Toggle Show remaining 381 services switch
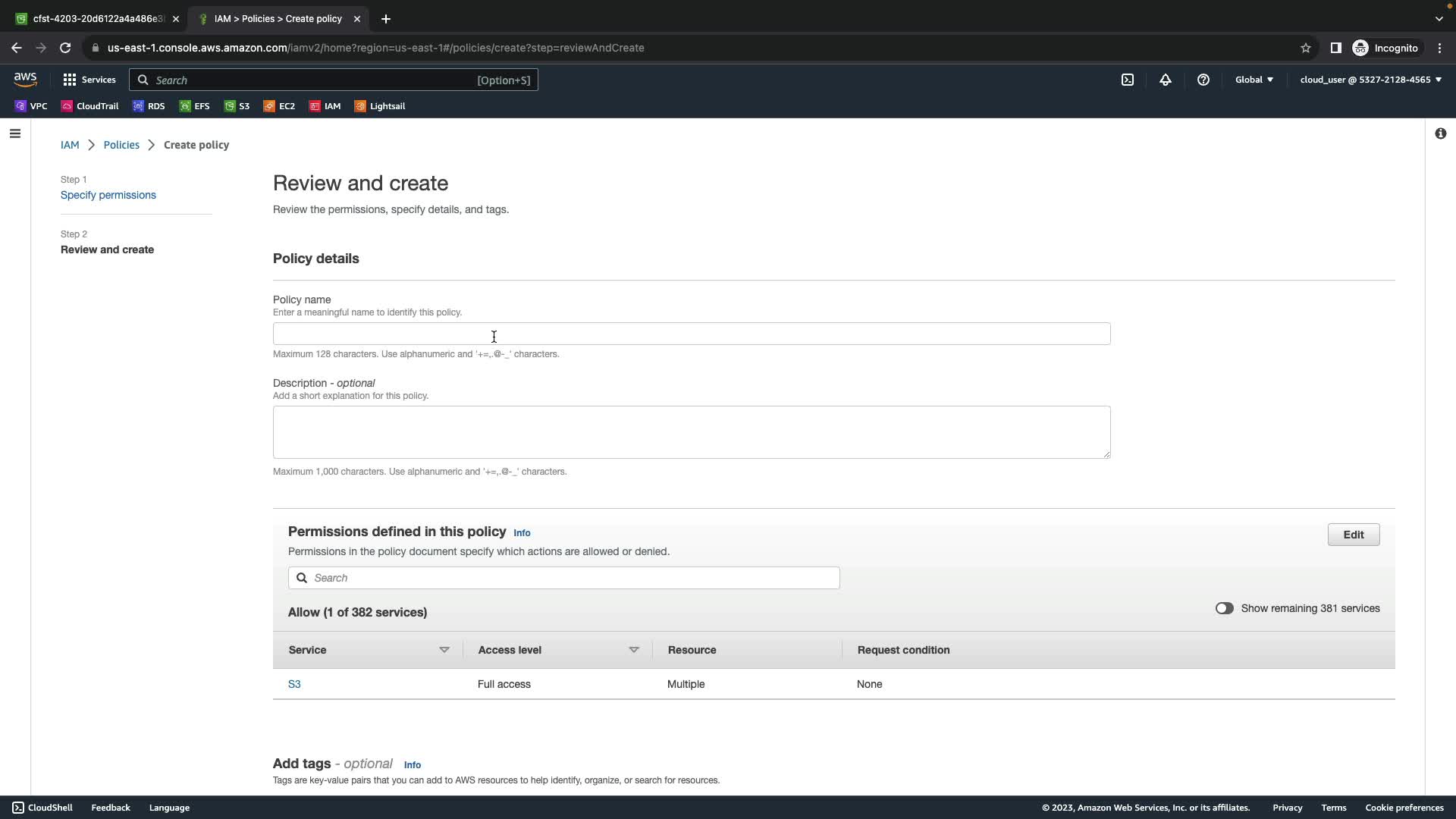 1224,608
